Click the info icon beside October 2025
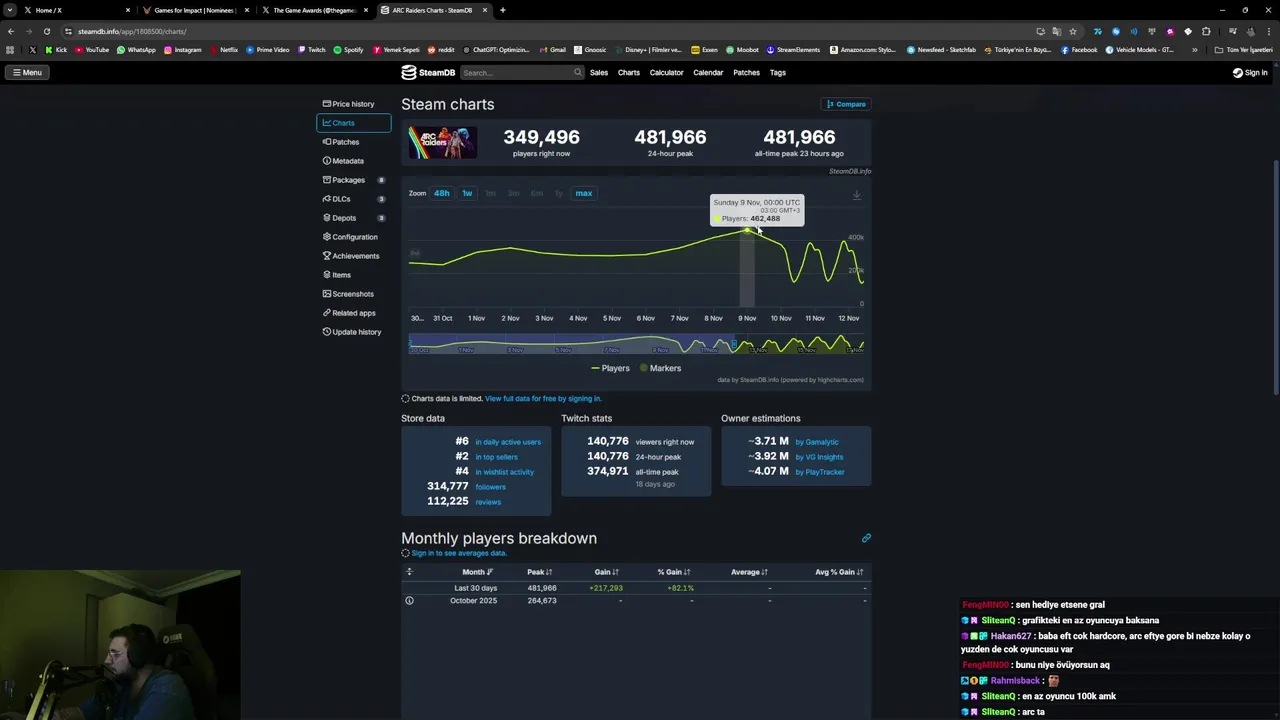This screenshot has width=1280, height=720. click(x=409, y=600)
